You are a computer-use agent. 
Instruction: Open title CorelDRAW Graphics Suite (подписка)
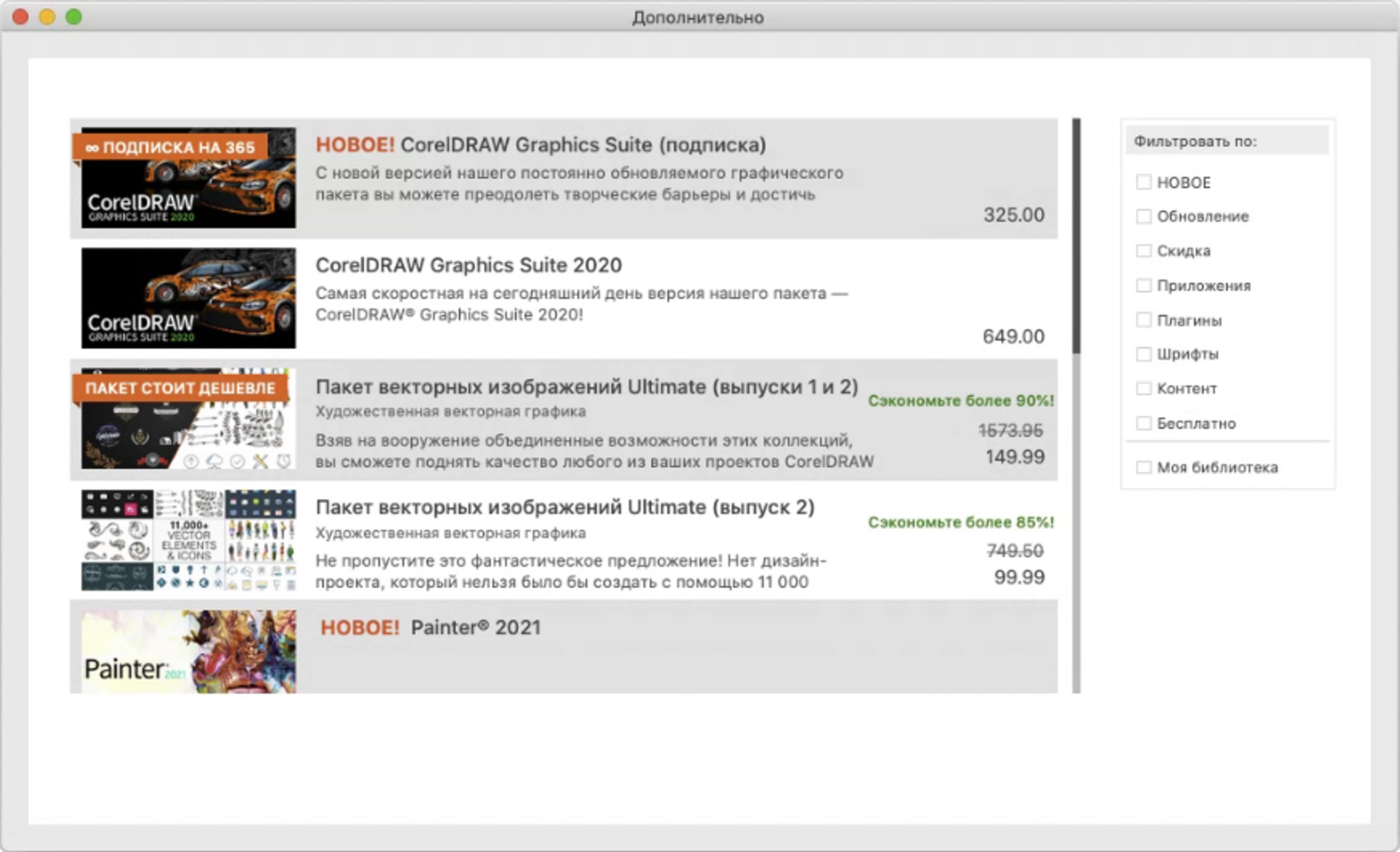(583, 145)
